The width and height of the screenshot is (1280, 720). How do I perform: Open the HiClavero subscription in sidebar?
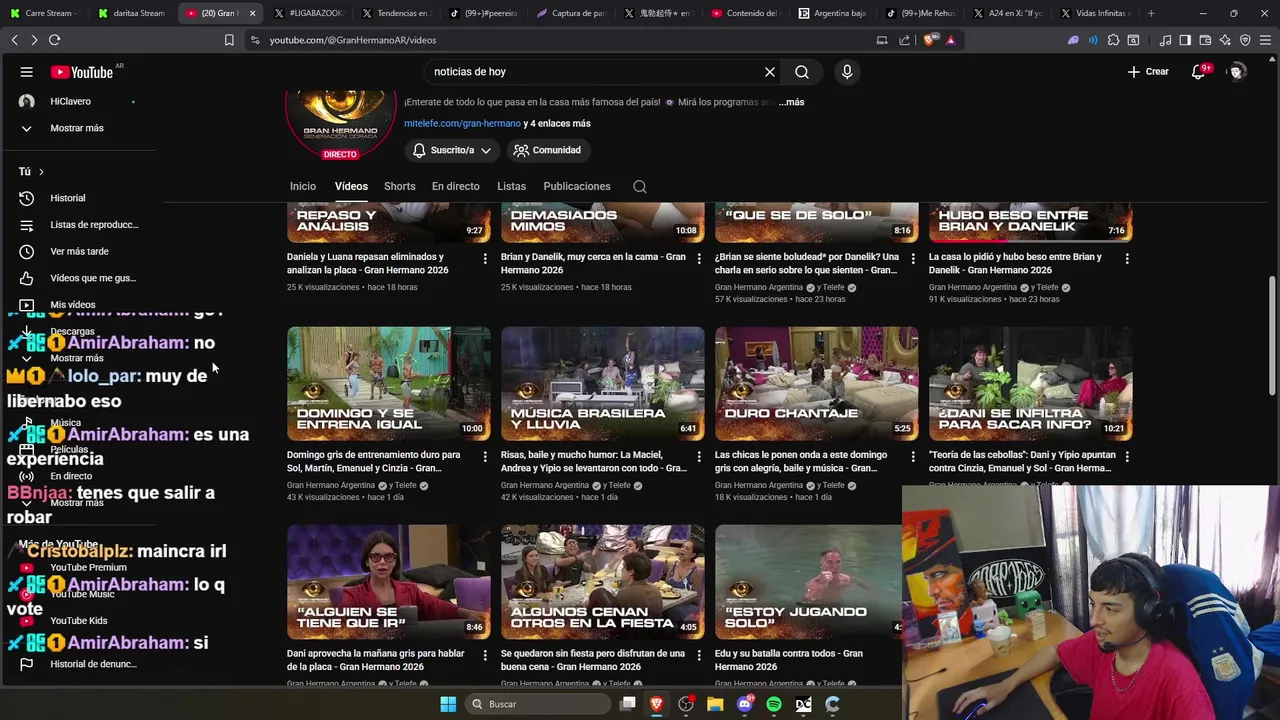point(78,101)
